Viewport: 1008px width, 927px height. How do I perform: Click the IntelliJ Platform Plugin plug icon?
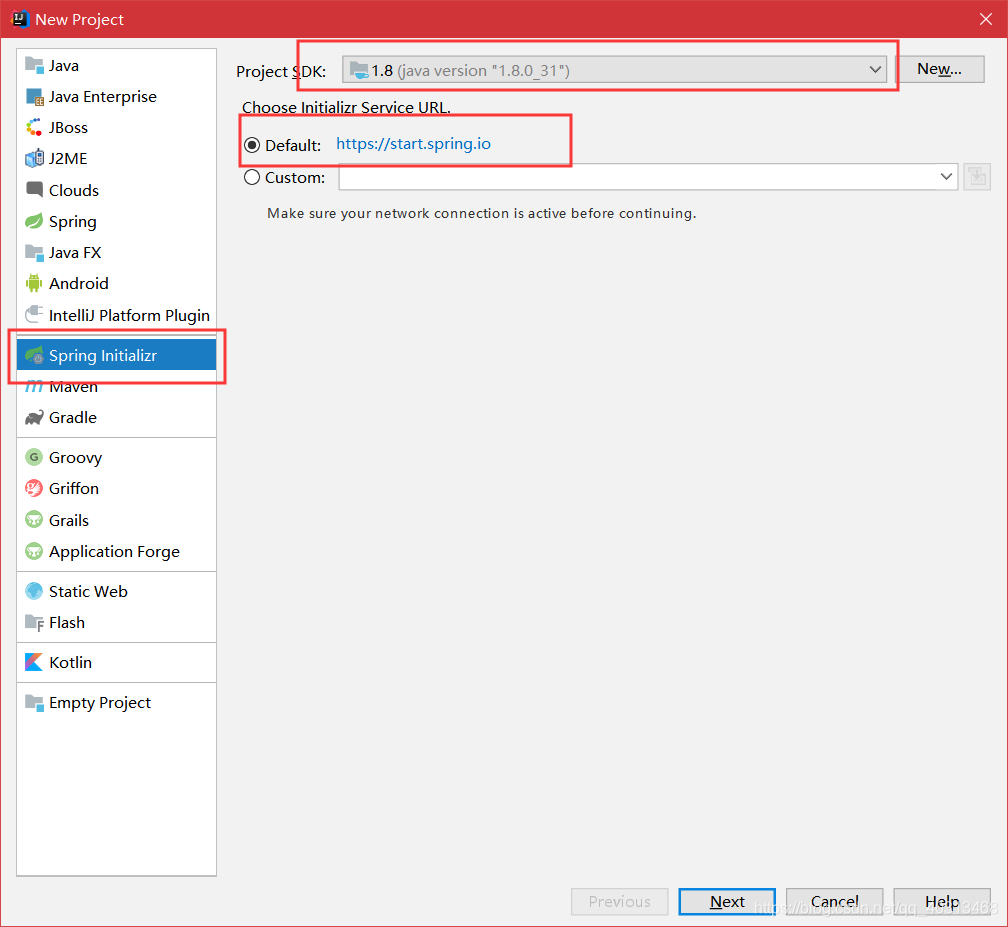click(x=34, y=314)
